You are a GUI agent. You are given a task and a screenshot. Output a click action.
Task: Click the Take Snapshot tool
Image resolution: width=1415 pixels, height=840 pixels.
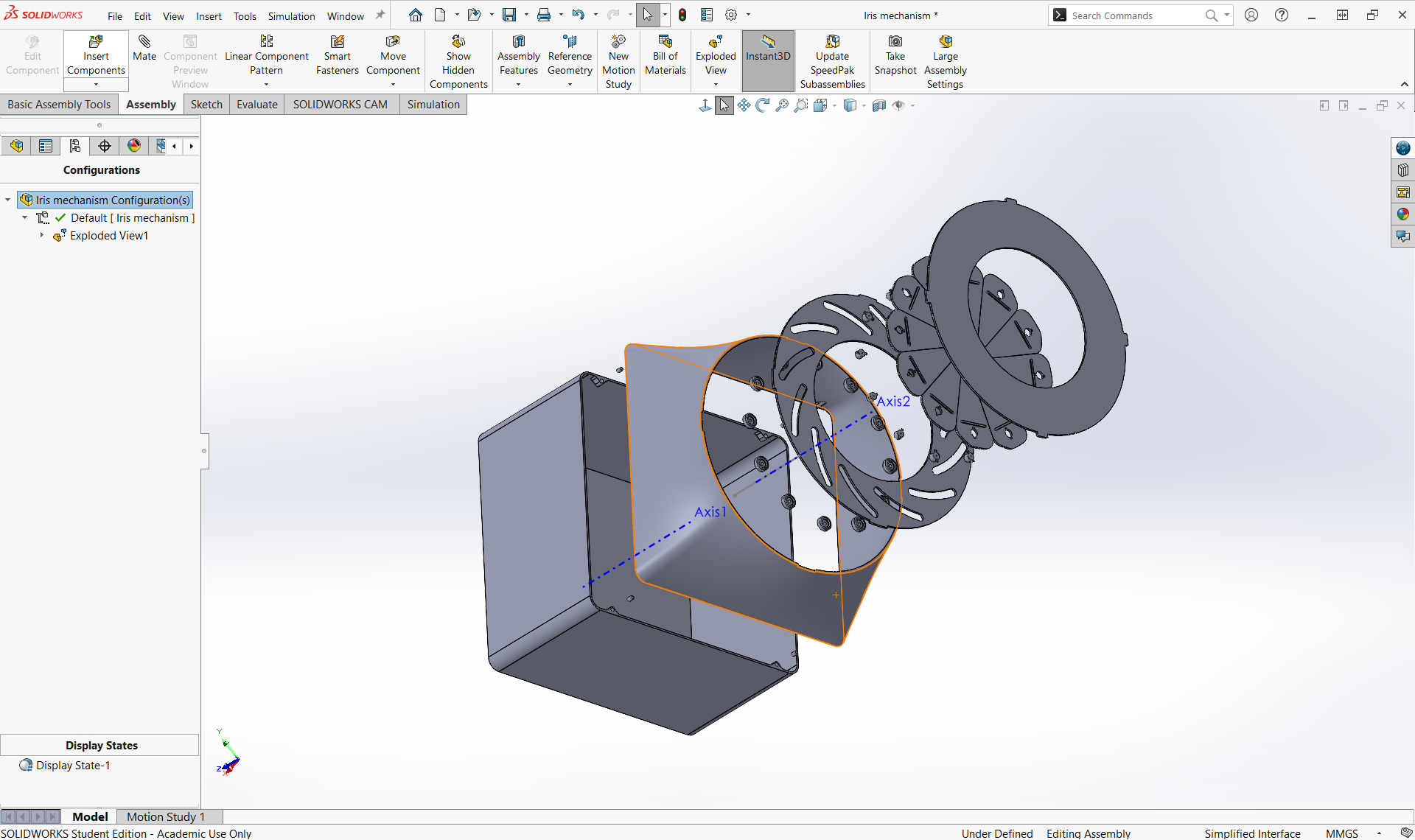(x=895, y=55)
